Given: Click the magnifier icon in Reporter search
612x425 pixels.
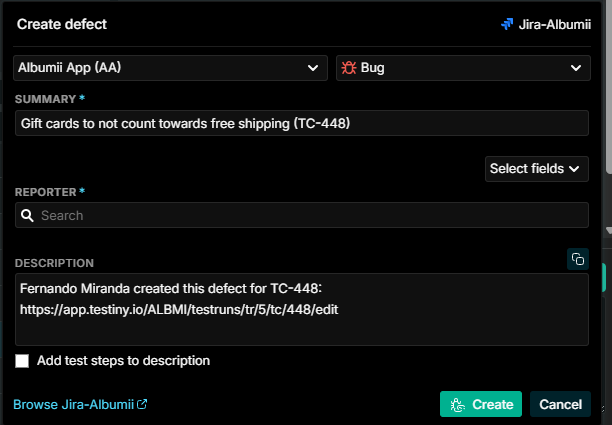Looking at the screenshot, I should pos(27,215).
